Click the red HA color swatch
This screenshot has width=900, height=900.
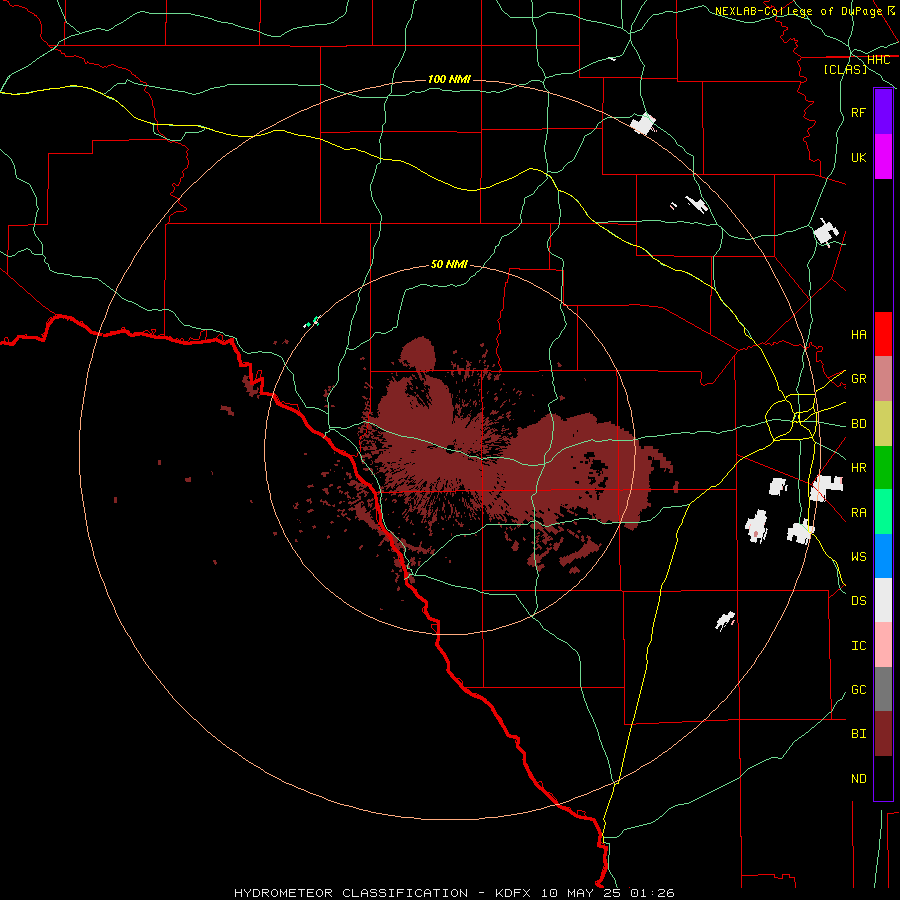[883, 334]
